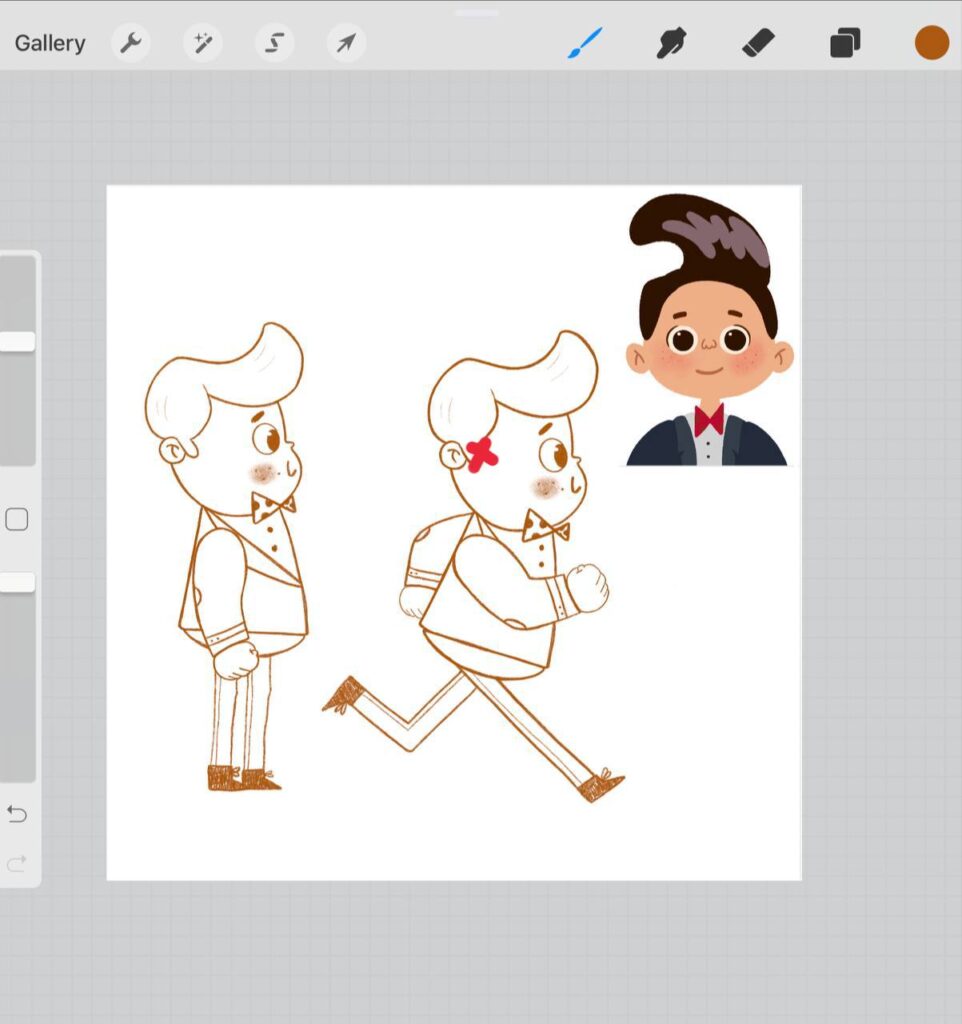Redo with the sidebar redo arrow
Screen dimensions: 962x1024
17,864
